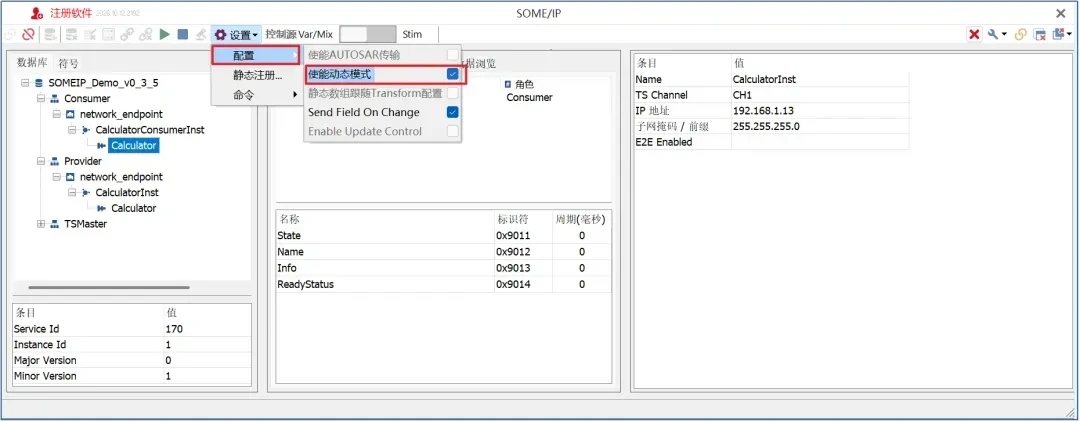This screenshot has height=422, width=1080.
Task: Close the SOME/IP window
Action: (x=1061, y=13)
